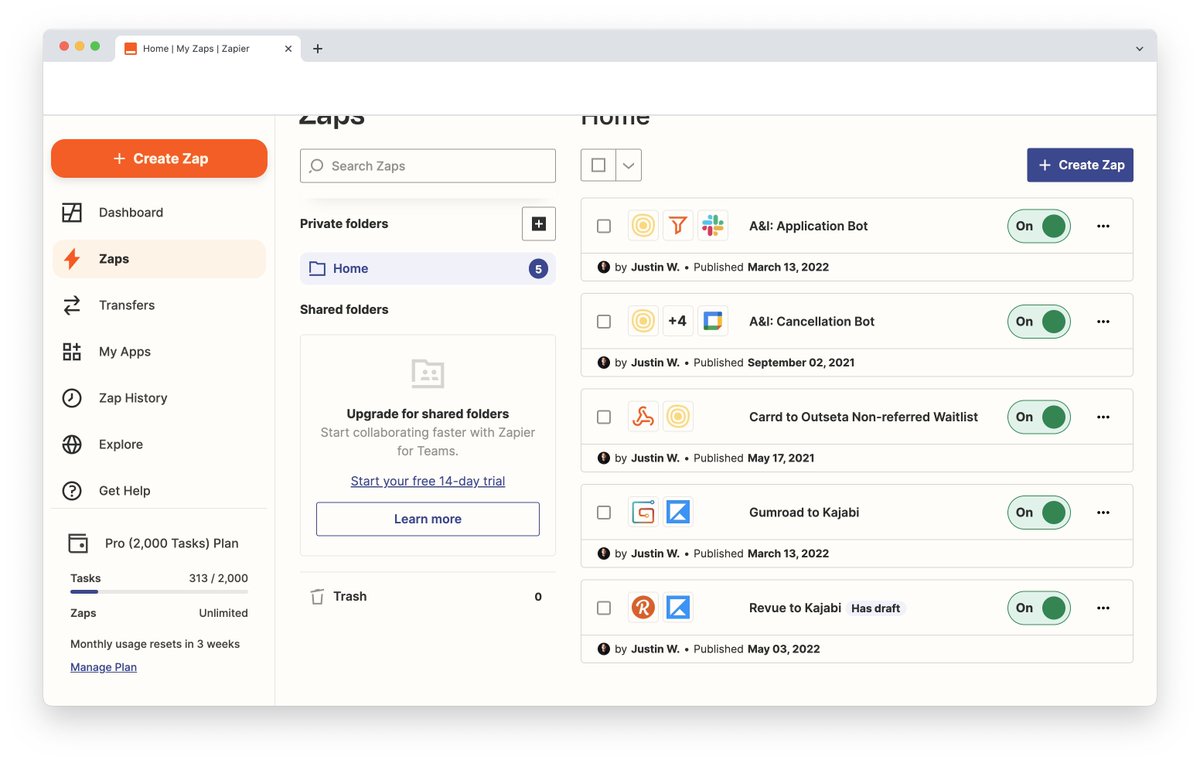The height and width of the screenshot is (763, 1200).
Task: Turn off Revue to Kajabi toggle
Action: point(1039,608)
